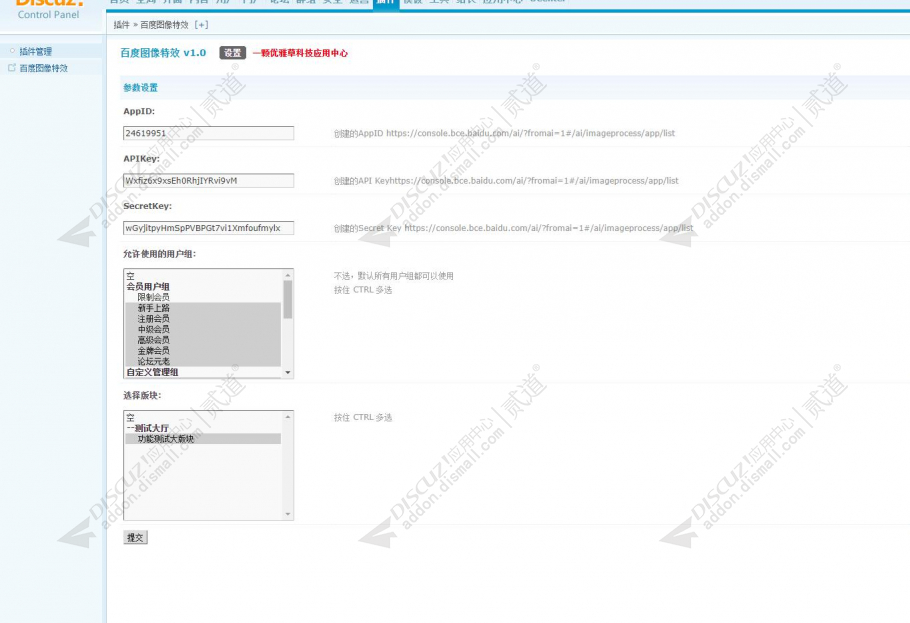Click the 百度图像特效 v1.0 title
Screen dimensions: 910x623
click(163, 53)
